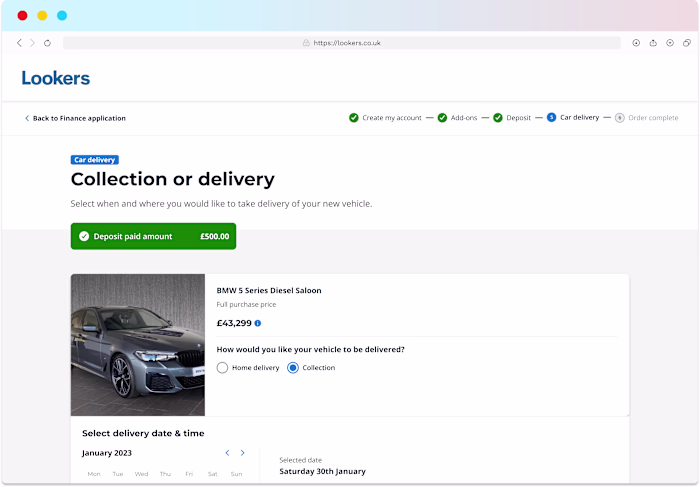700x487 pixels.
Task: Click the browser forward arrow
Action: click(32, 43)
